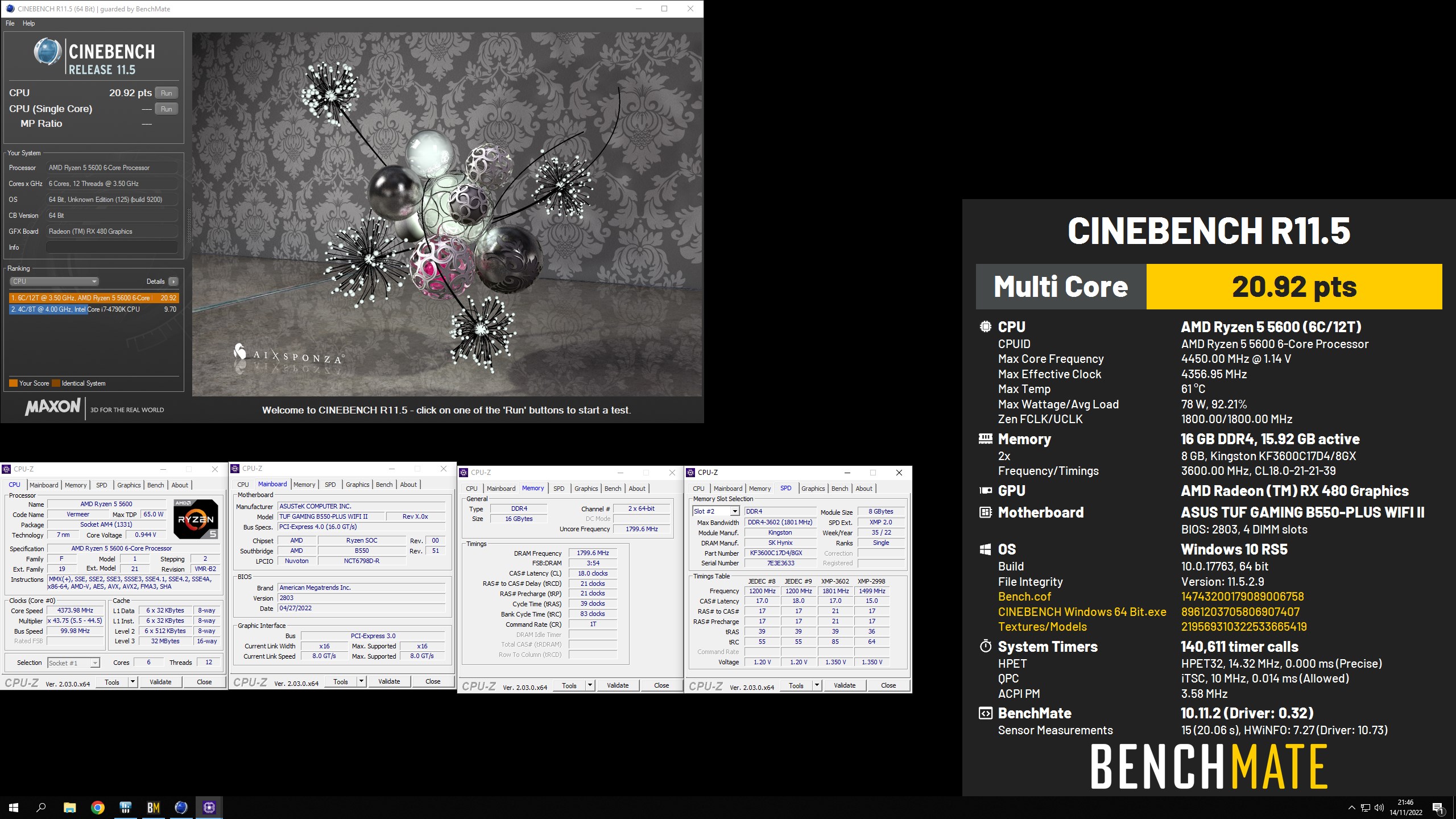Click Close in the Memory CPU-Z window
The height and width of the screenshot is (819, 1456).
[x=661, y=685]
